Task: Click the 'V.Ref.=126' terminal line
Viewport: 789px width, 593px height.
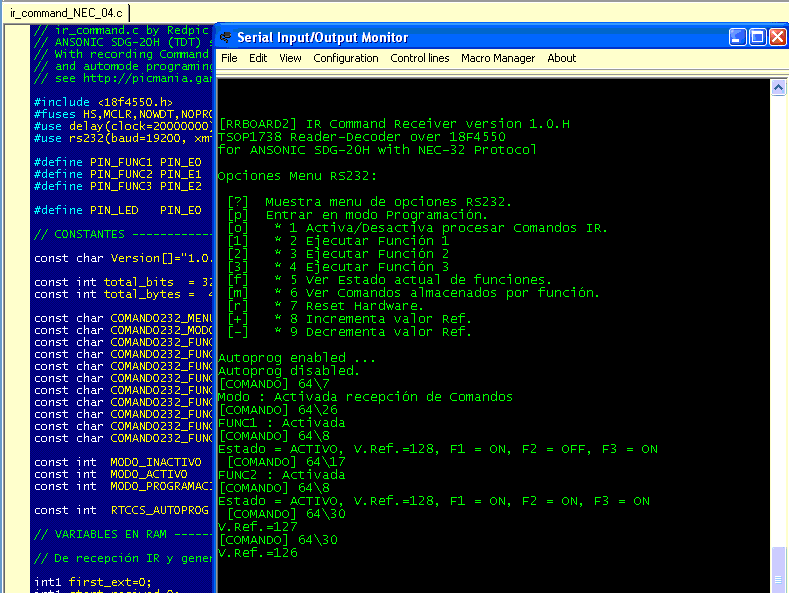Action: tap(258, 553)
